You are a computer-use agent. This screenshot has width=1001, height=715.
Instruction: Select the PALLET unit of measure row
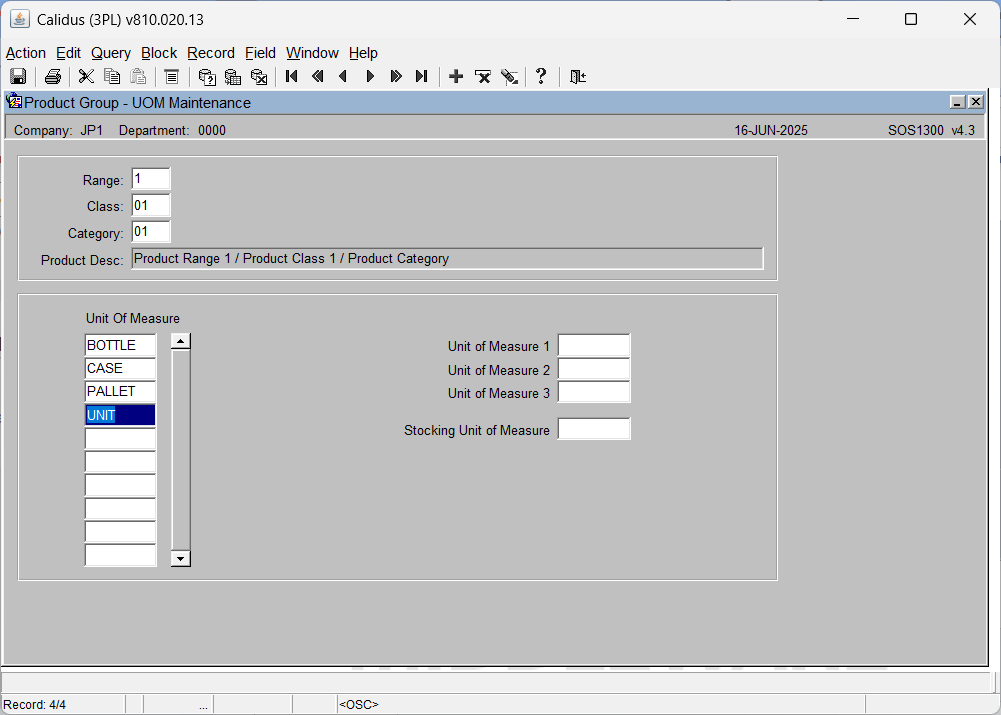pos(120,391)
